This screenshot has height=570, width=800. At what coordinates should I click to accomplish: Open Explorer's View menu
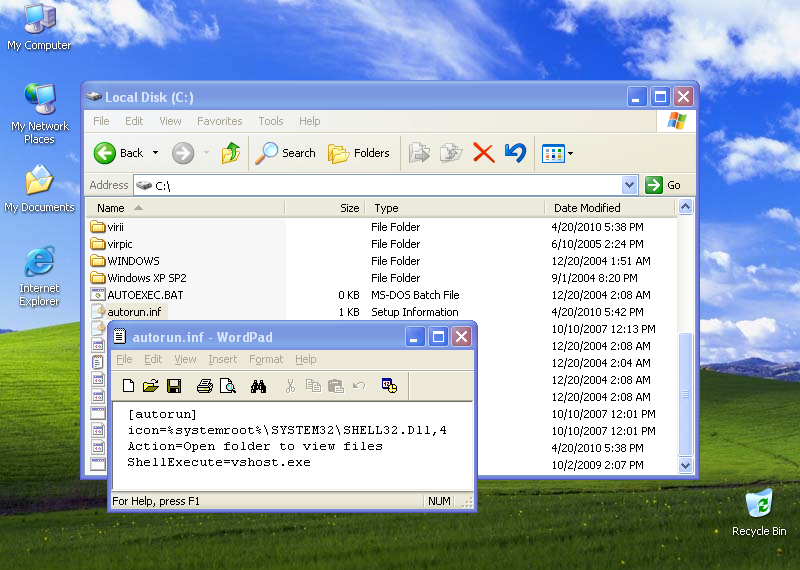[170, 121]
